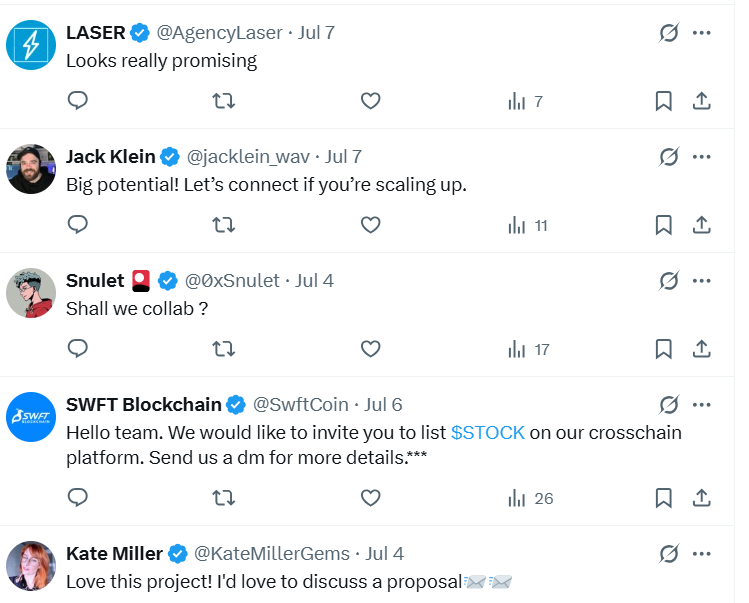Open Grok explain icon on Kate Miller's tweet
The height and width of the screenshot is (603, 749).
669,554
